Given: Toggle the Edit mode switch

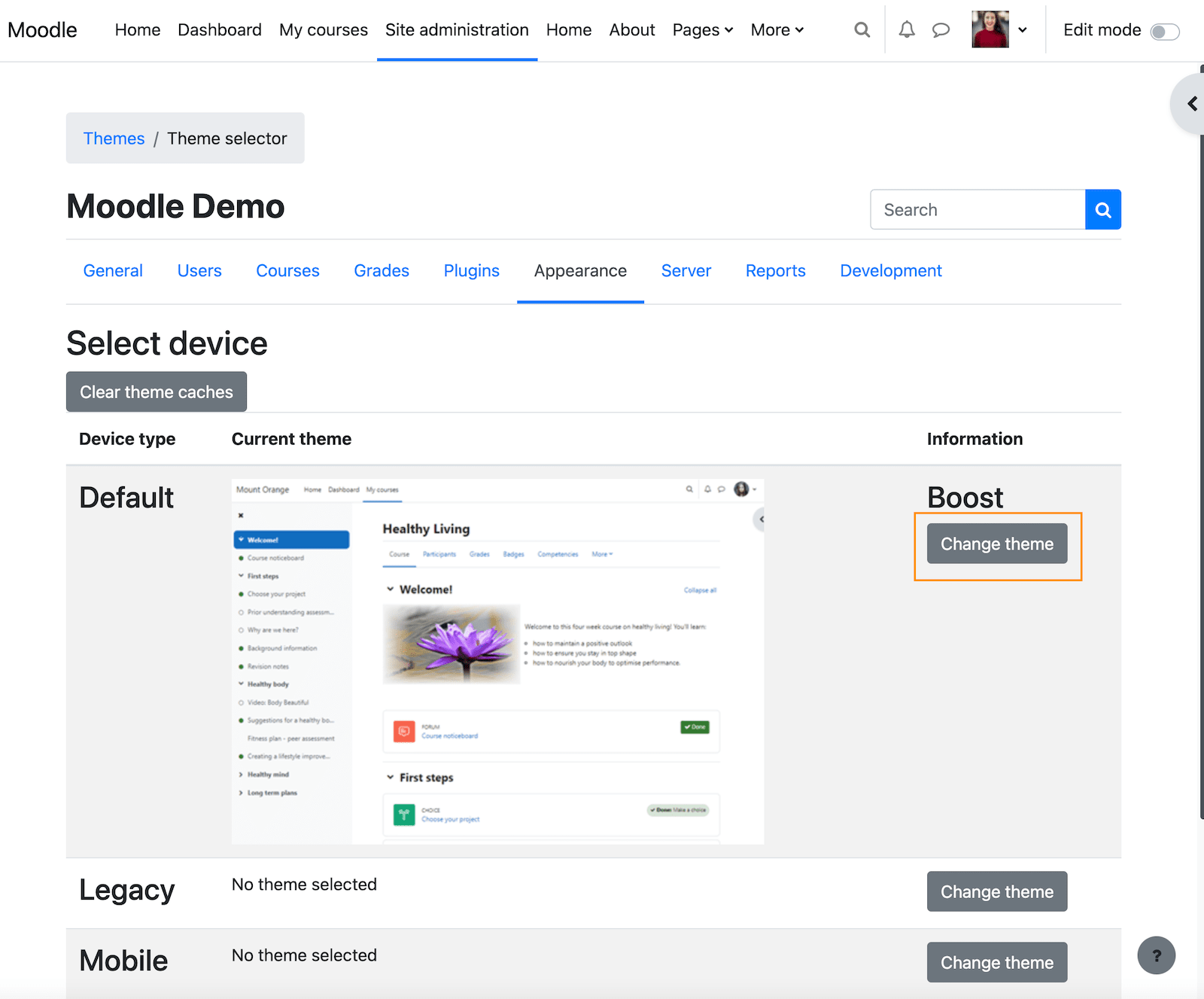Looking at the screenshot, I should coord(1165,32).
